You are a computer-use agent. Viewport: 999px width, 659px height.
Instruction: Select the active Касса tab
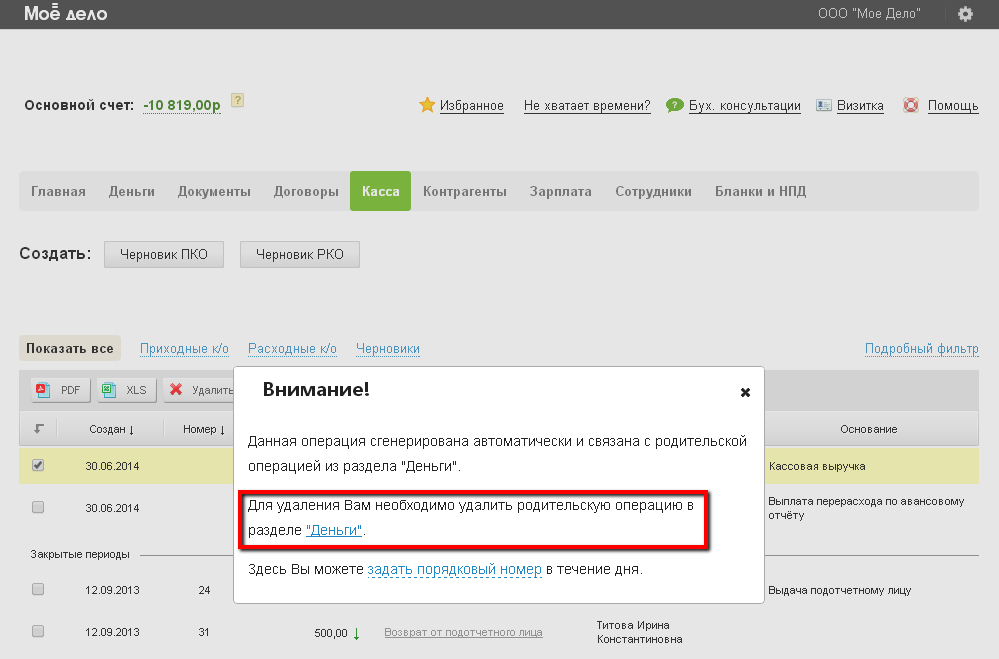[380, 191]
